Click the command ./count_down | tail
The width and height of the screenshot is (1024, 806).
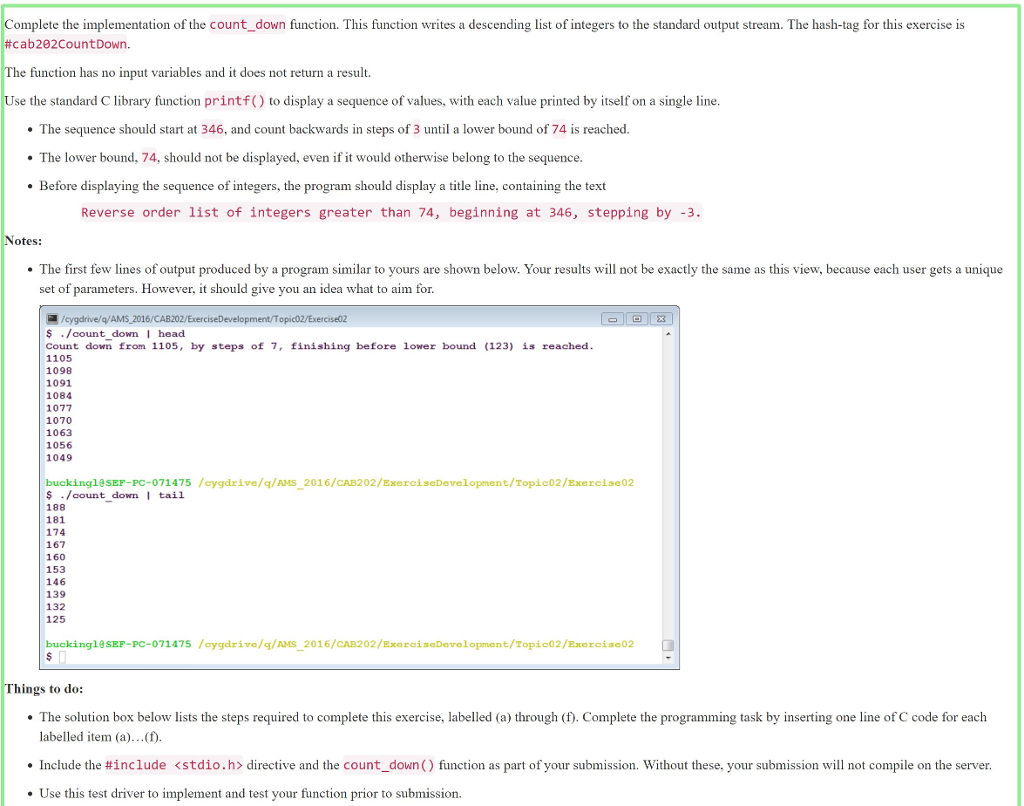(x=120, y=495)
